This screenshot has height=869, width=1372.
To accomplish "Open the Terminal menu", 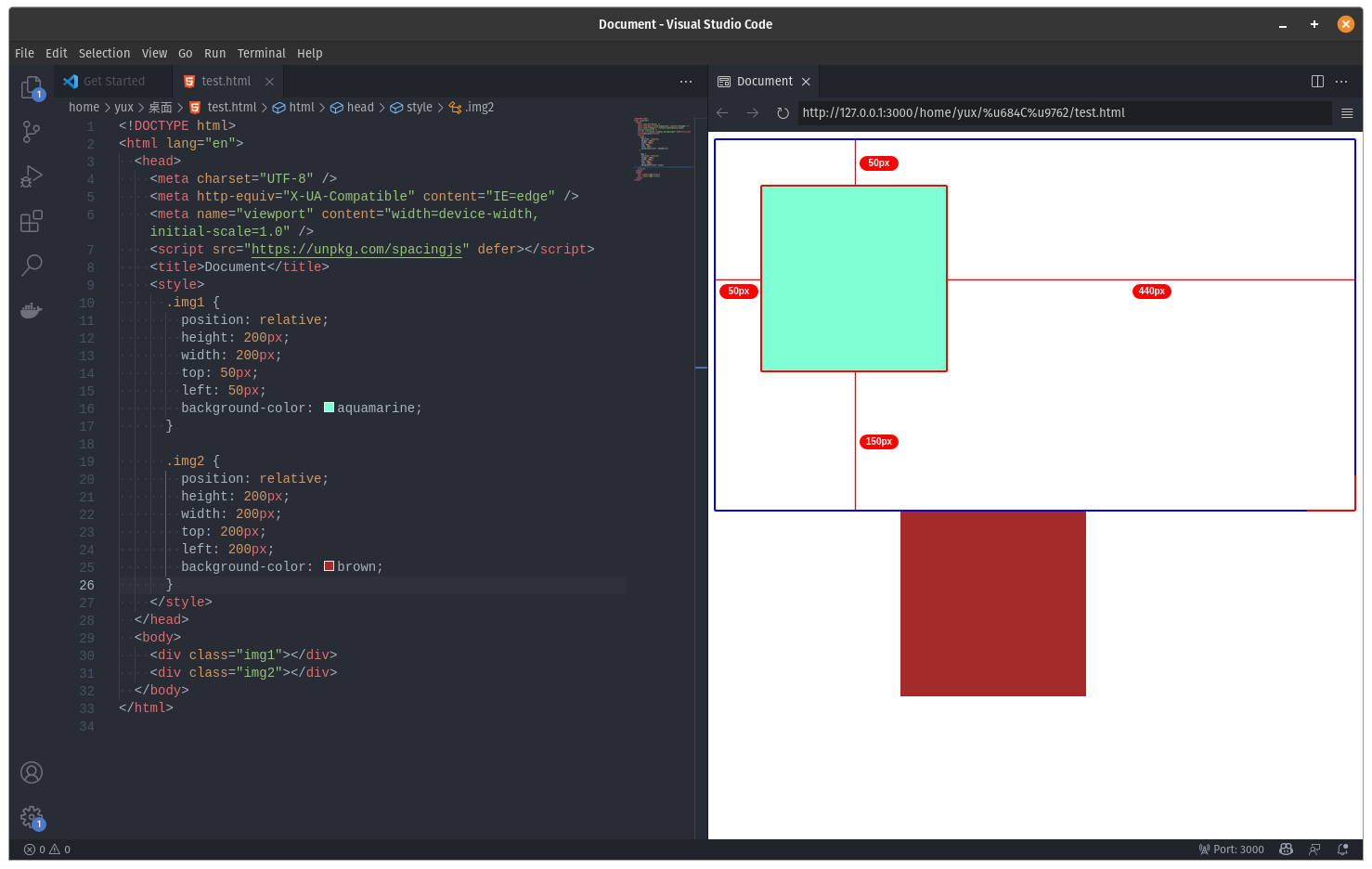I will click(x=262, y=54).
